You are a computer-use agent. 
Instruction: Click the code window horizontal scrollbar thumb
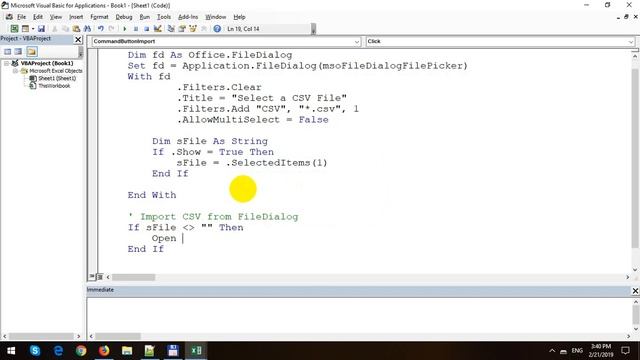(133, 277)
